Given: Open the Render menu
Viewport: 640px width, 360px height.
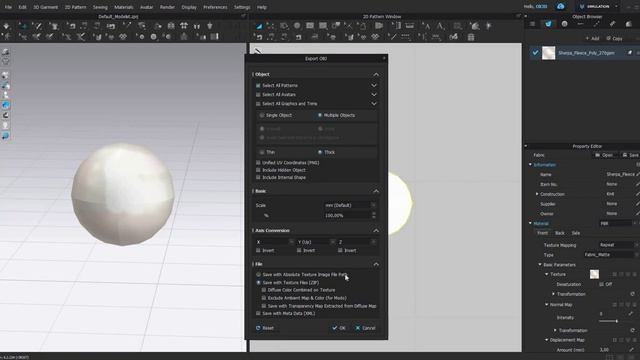Looking at the screenshot, I should click(167, 7).
